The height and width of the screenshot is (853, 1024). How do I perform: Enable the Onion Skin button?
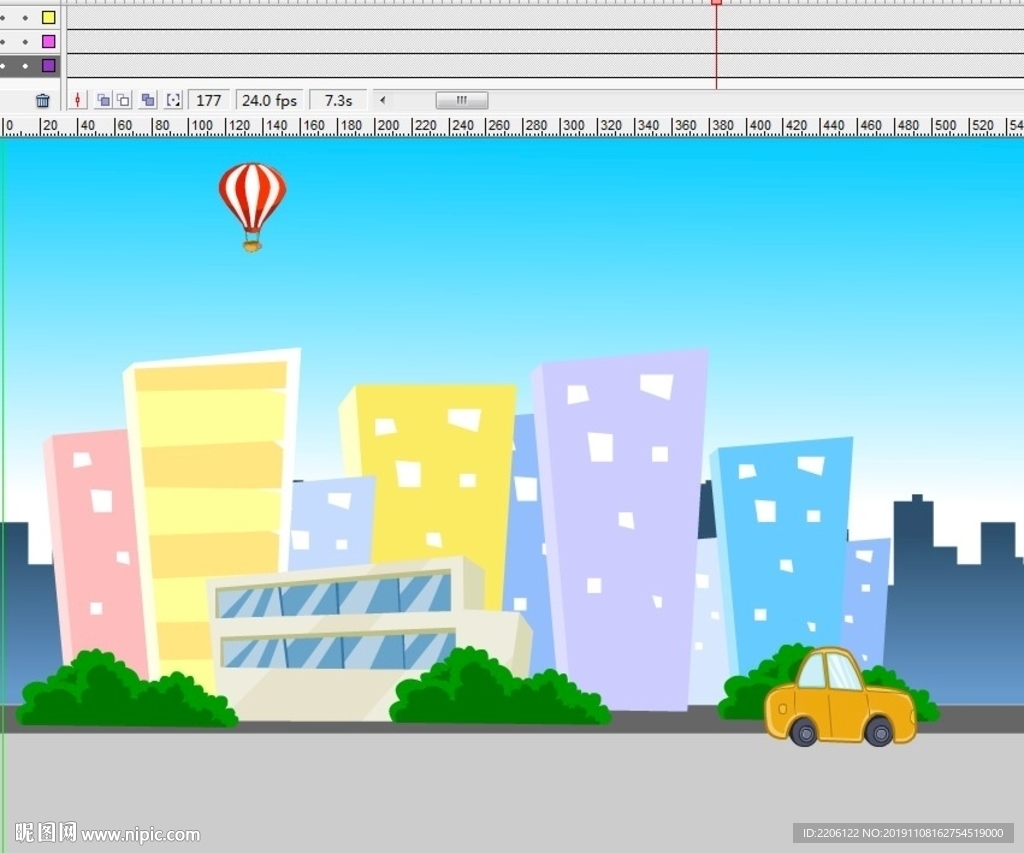(x=103, y=100)
